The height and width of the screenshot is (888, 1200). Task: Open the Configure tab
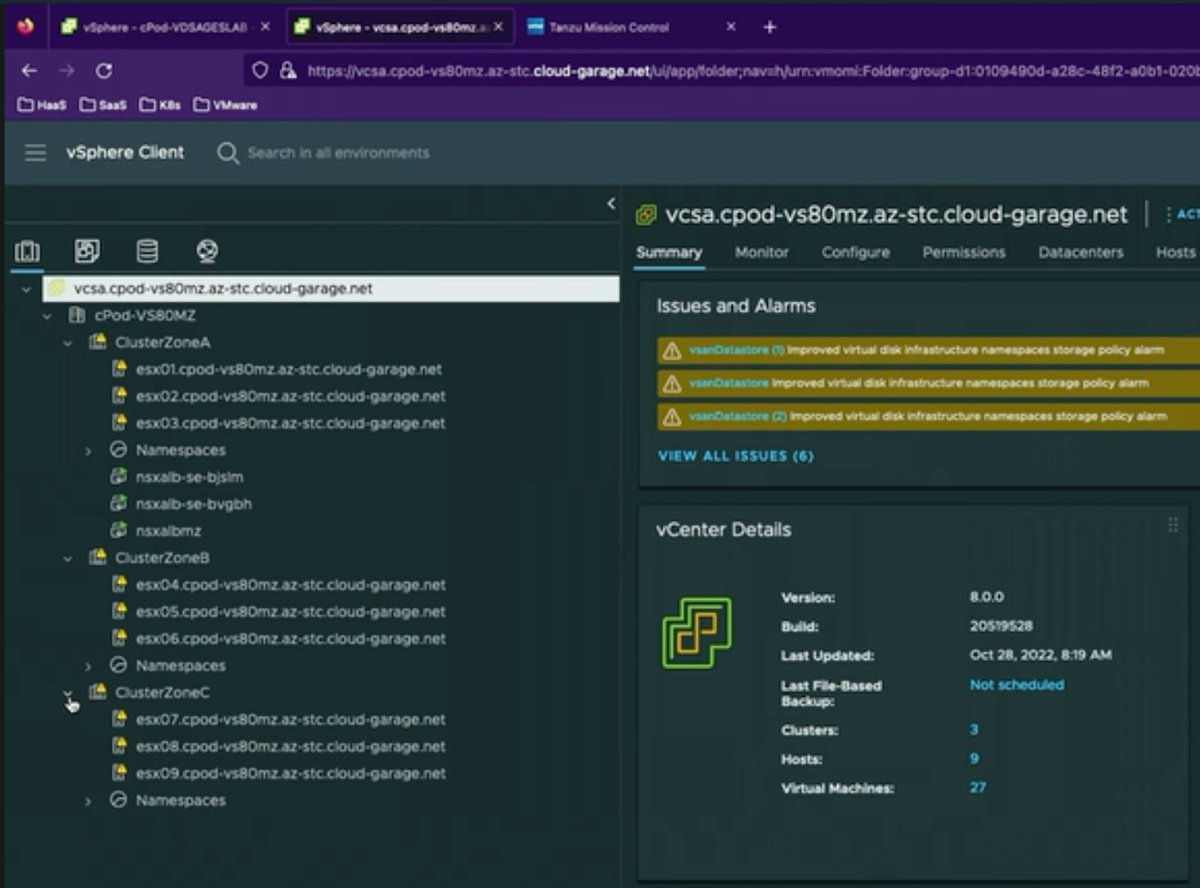856,253
